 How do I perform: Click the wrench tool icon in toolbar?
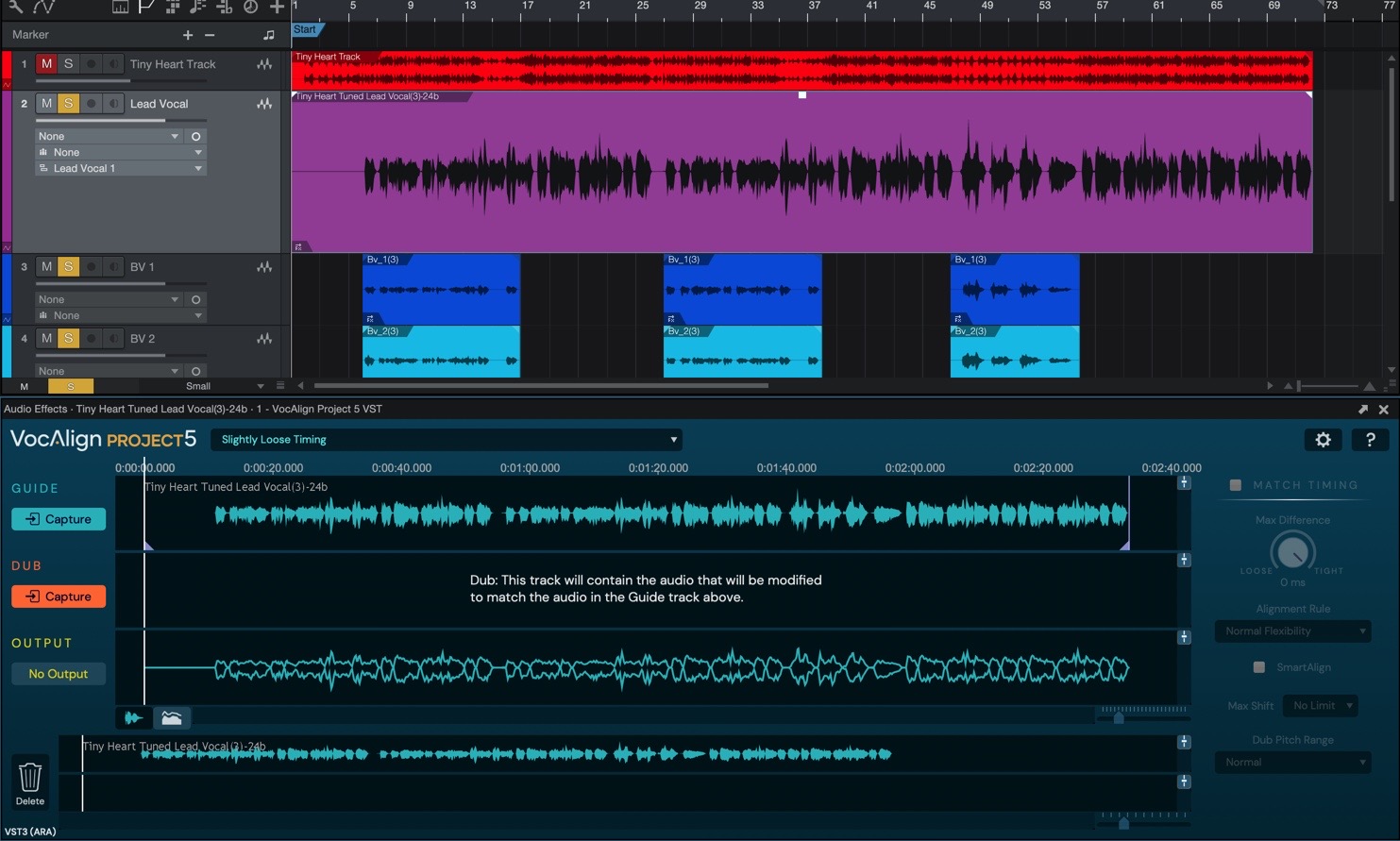pyautogui.click(x=16, y=7)
